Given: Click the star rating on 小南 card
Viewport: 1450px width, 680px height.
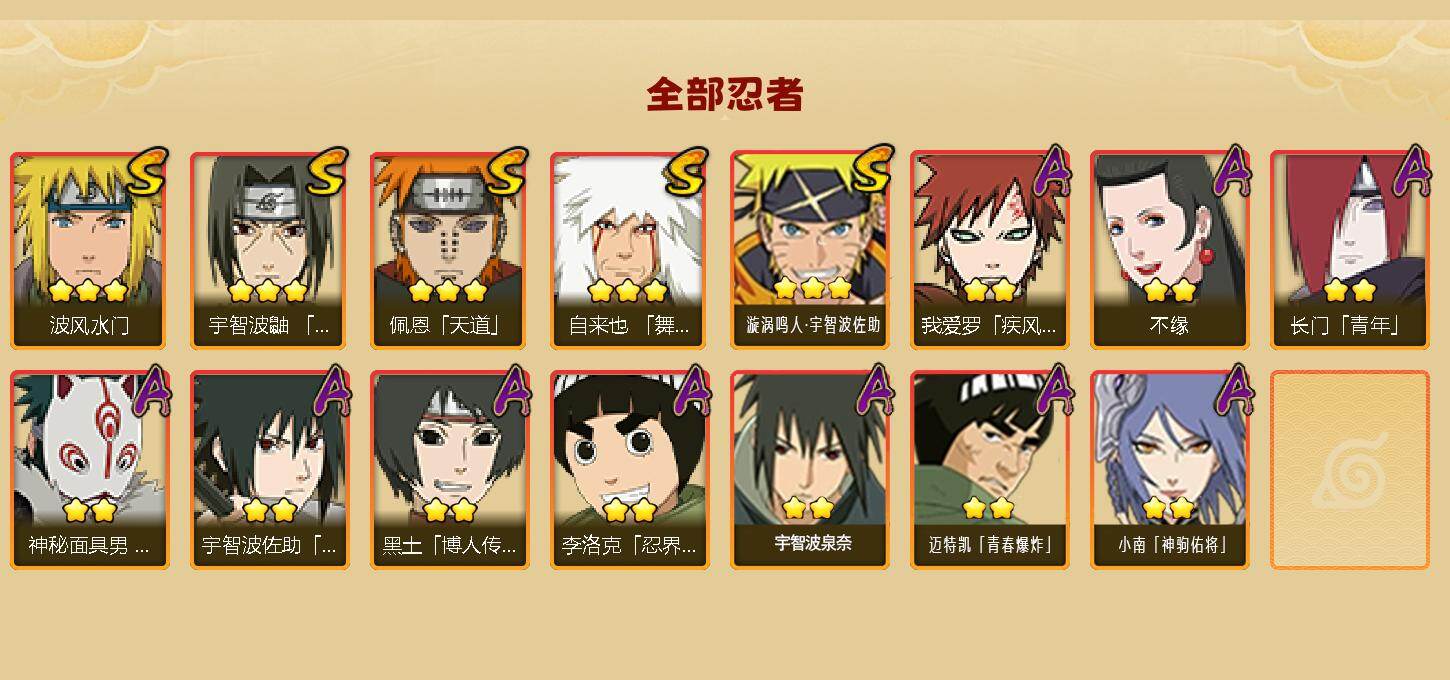Looking at the screenshot, I should point(1169,508).
